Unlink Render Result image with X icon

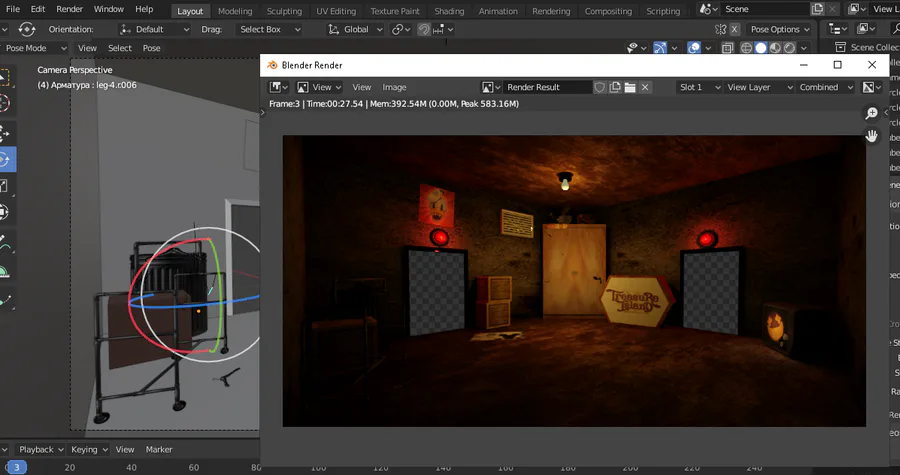pyautogui.click(x=645, y=87)
